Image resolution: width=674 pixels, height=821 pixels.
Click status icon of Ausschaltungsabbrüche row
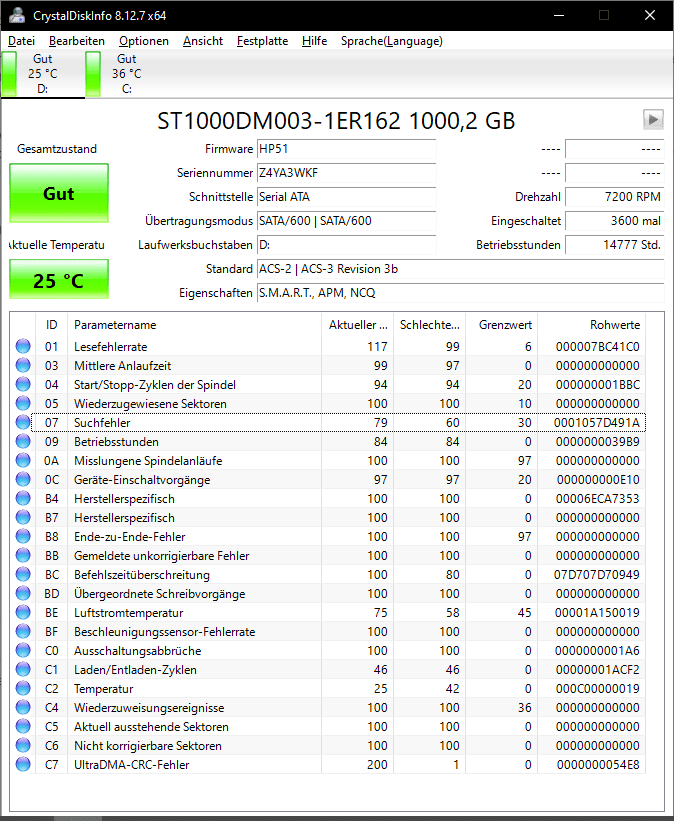(23, 650)
